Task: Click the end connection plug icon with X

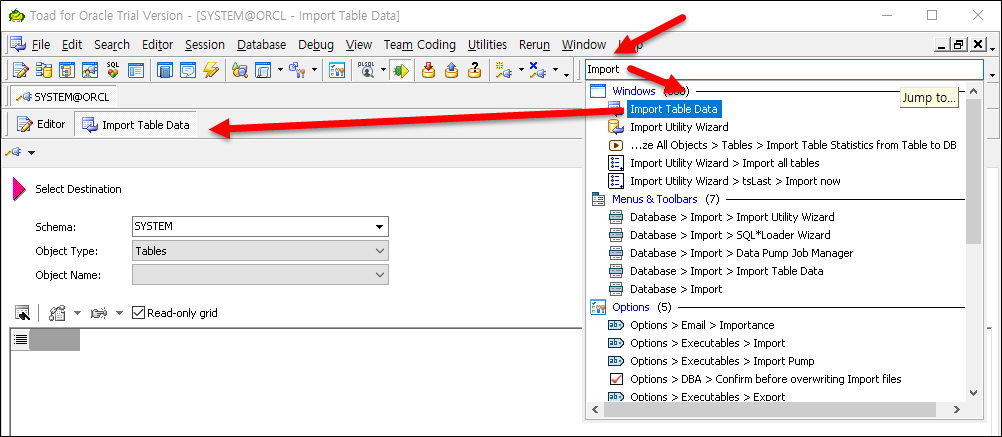Action: [x=537, y=70]
